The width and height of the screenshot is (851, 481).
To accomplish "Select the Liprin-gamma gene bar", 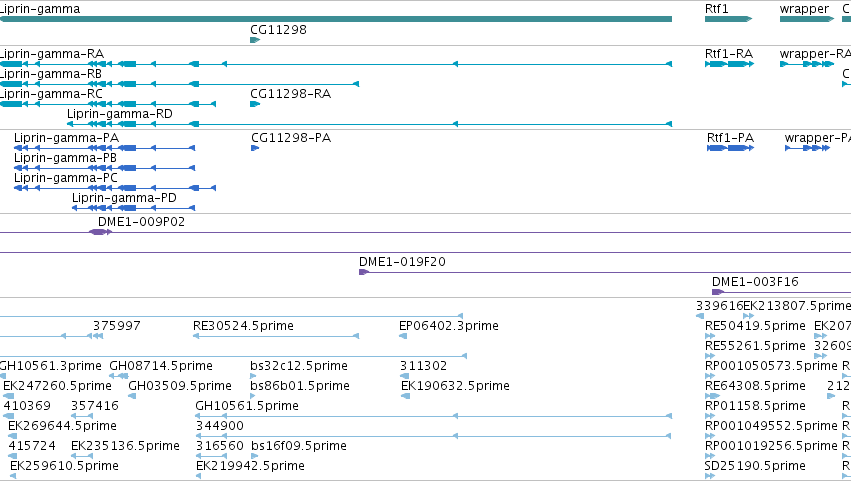I will click(336, 19).
